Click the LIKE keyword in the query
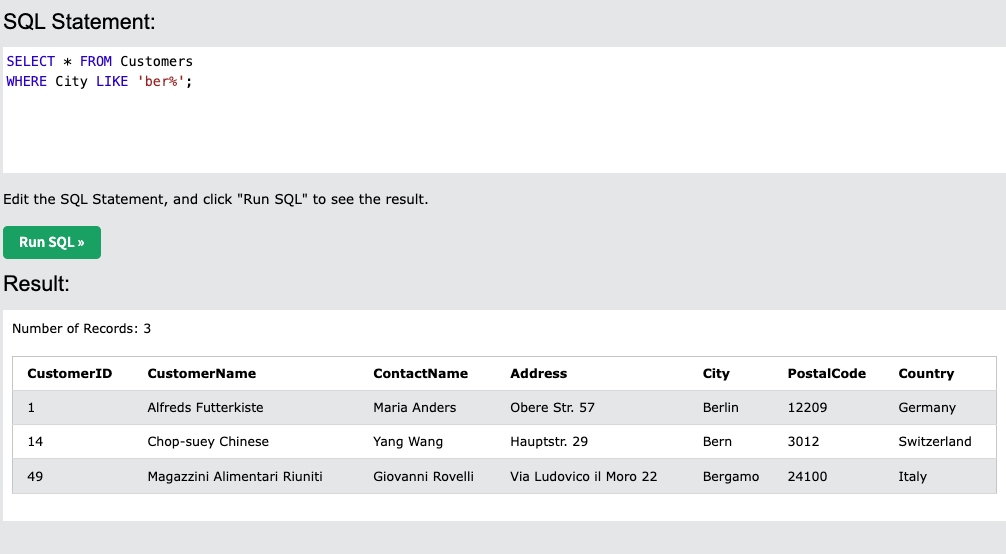 pos(112,82)
